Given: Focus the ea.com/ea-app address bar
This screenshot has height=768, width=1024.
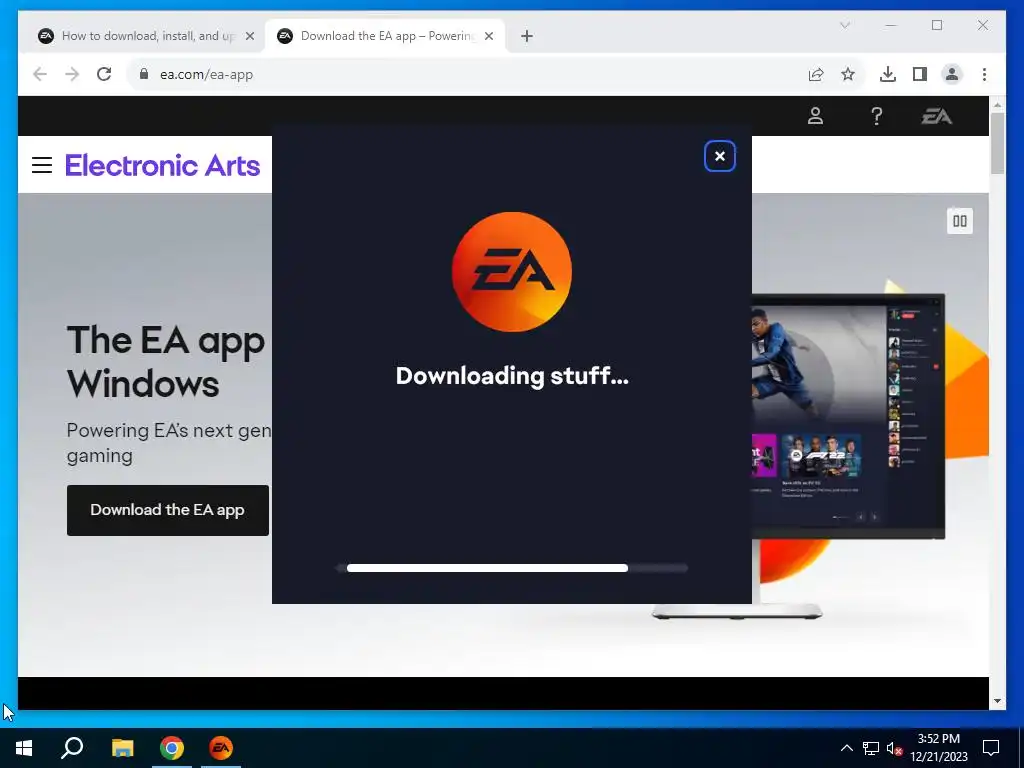Looking at the screenshot, I should pyautogui.click(x=470, y=74).
